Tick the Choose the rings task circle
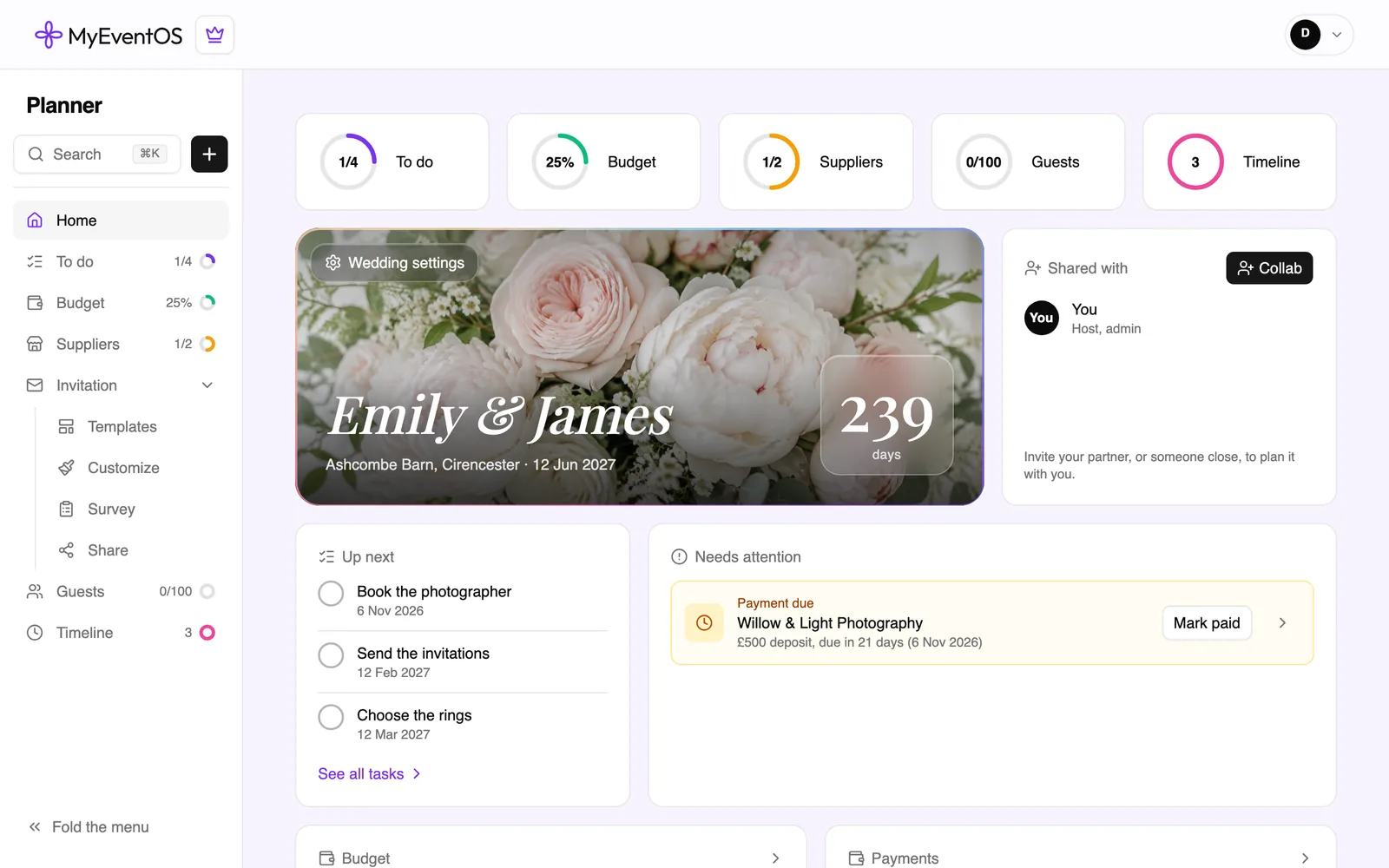The image size is (1389, 868). (x=331, y=717)
